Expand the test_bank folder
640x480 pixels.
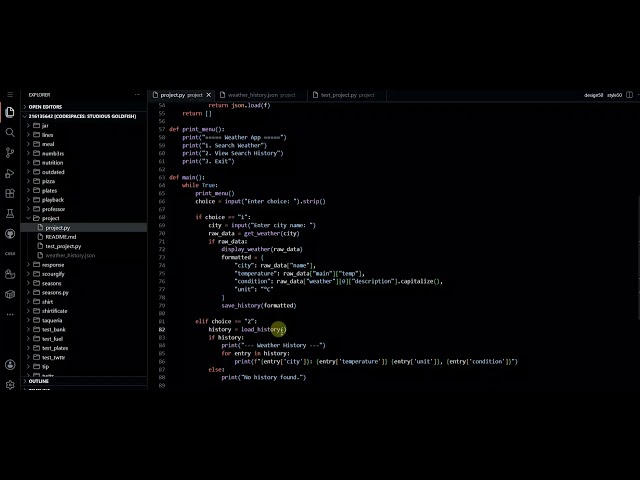[84, 330]
